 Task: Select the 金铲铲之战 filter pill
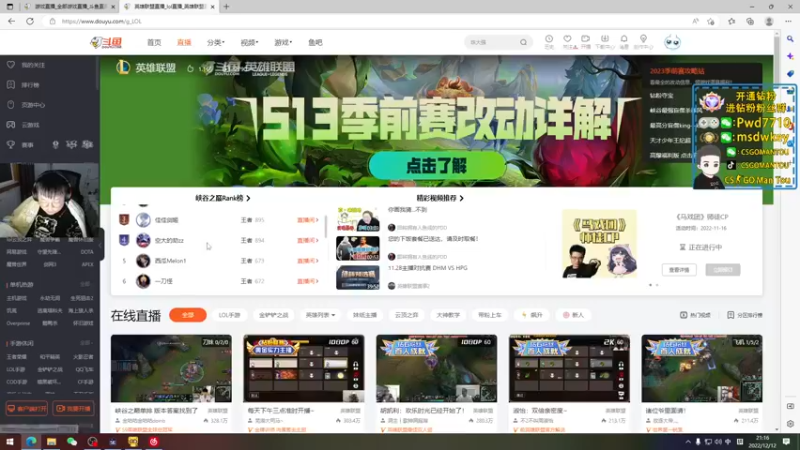click(273, 315)
